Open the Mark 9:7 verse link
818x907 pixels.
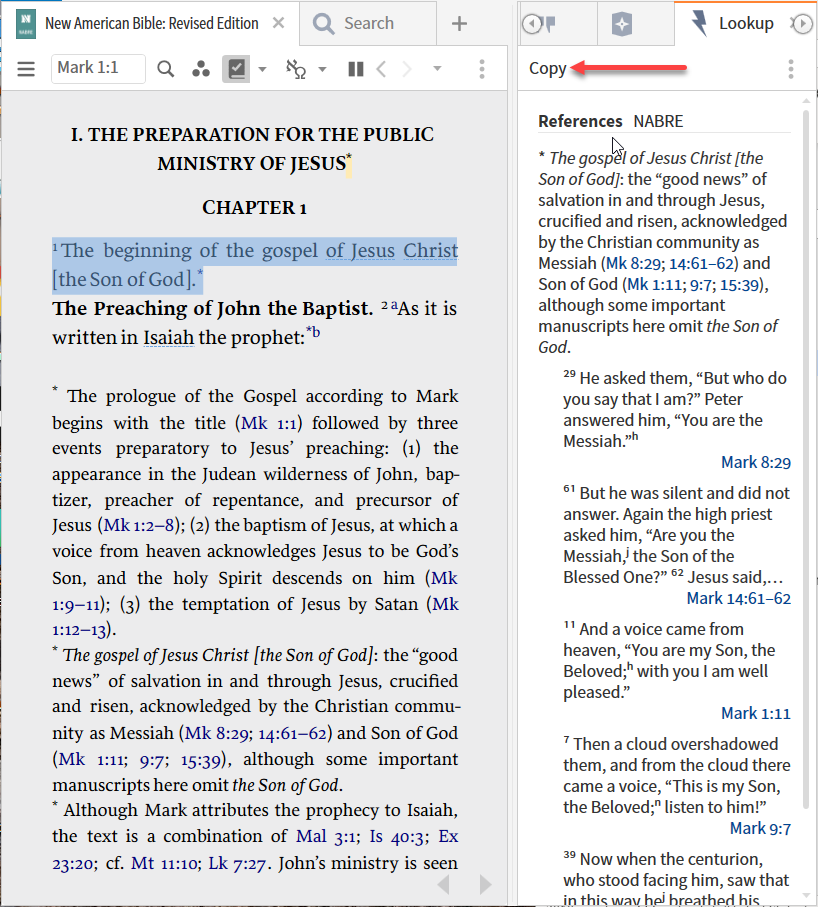(x=760, y=828)
